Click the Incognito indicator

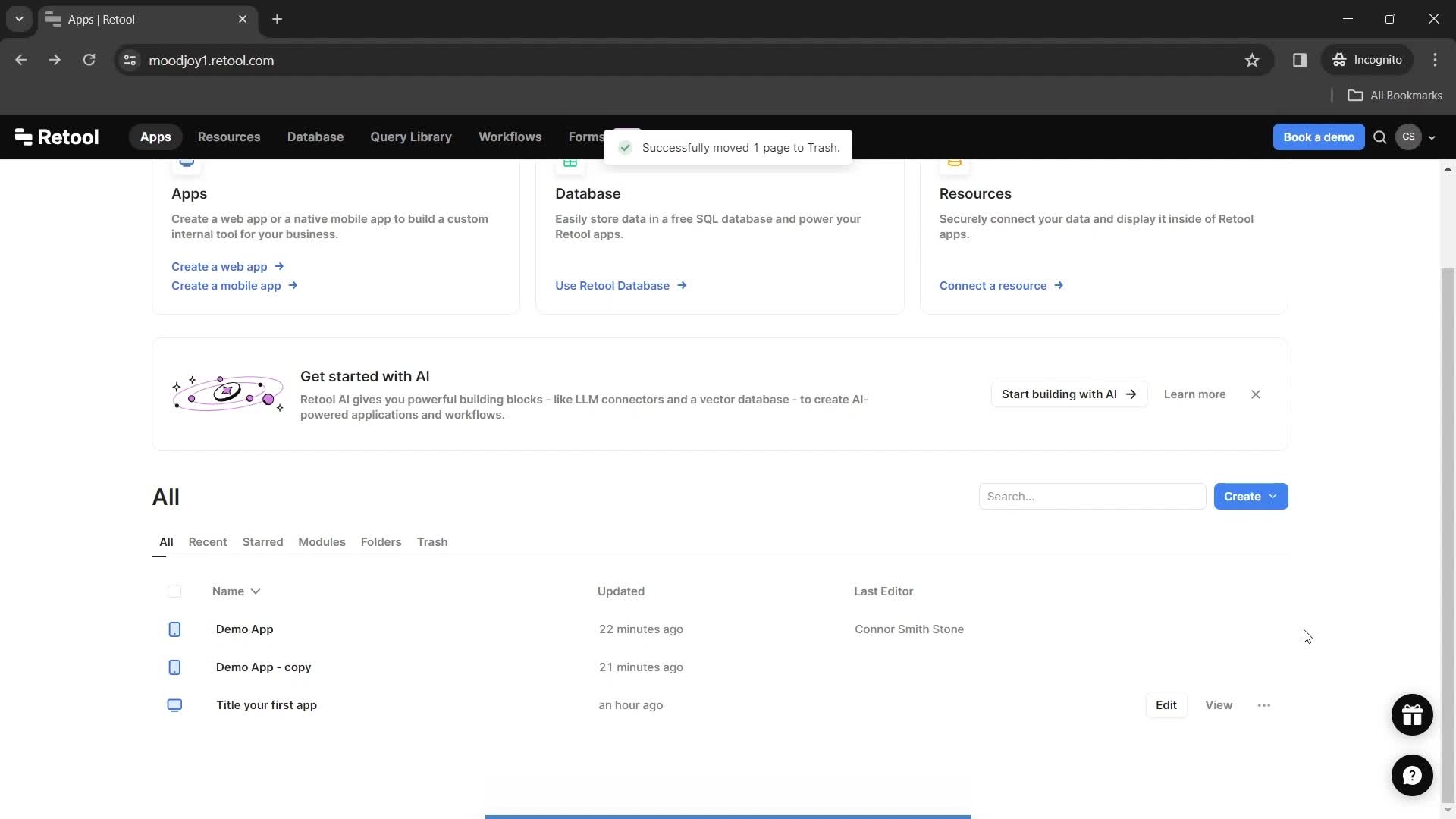pyautogui.click(x=1367, y=60)
